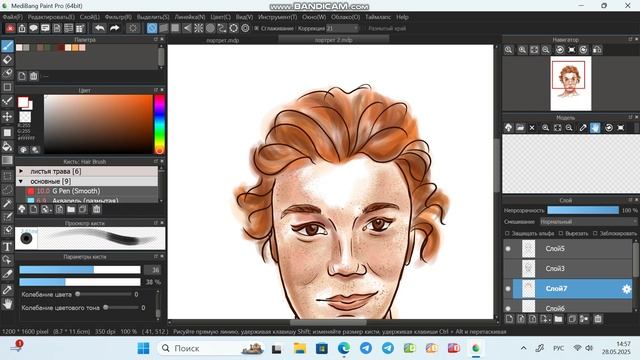Show hidden tray icons chevron in taskbar
The image size is (640, 360).
[524, 348]
